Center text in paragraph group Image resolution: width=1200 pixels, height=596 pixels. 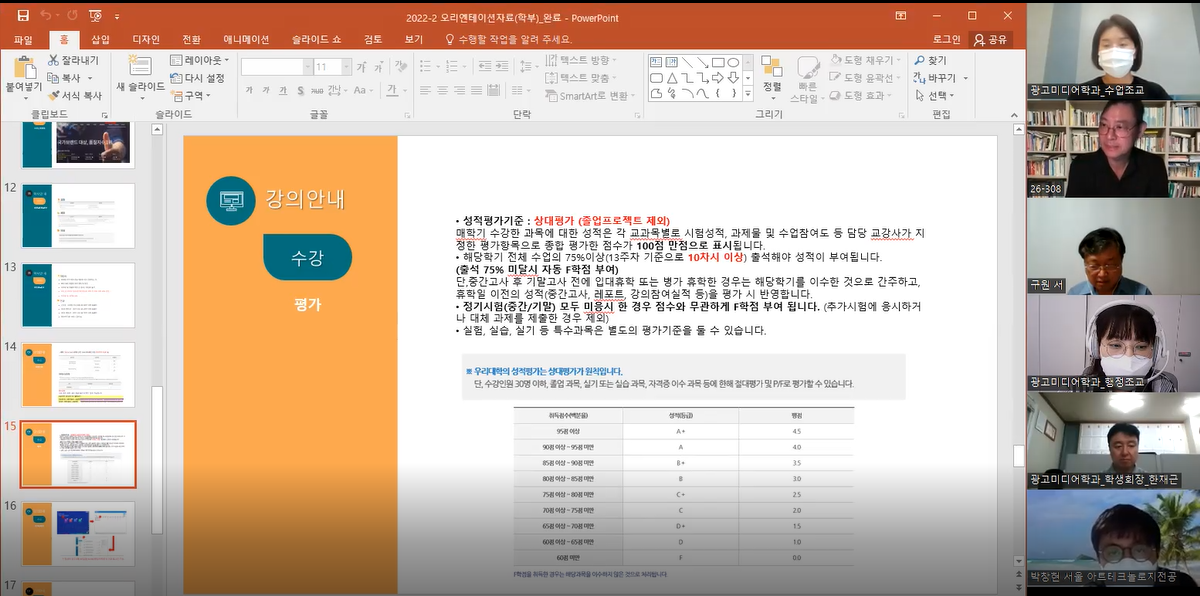[x=442, y=91]
